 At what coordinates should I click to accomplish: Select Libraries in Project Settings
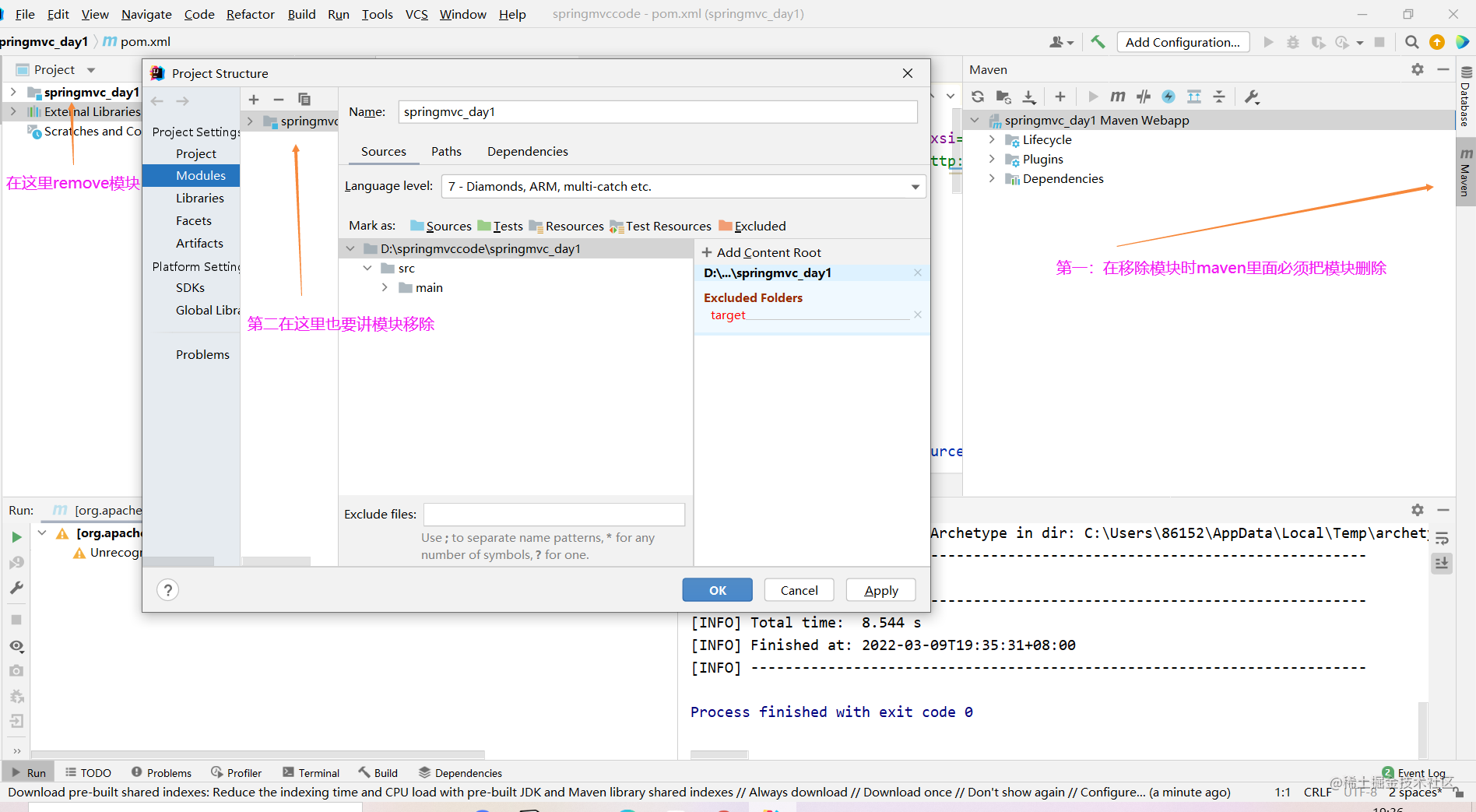pyautogui.click(x=199, y=198)
